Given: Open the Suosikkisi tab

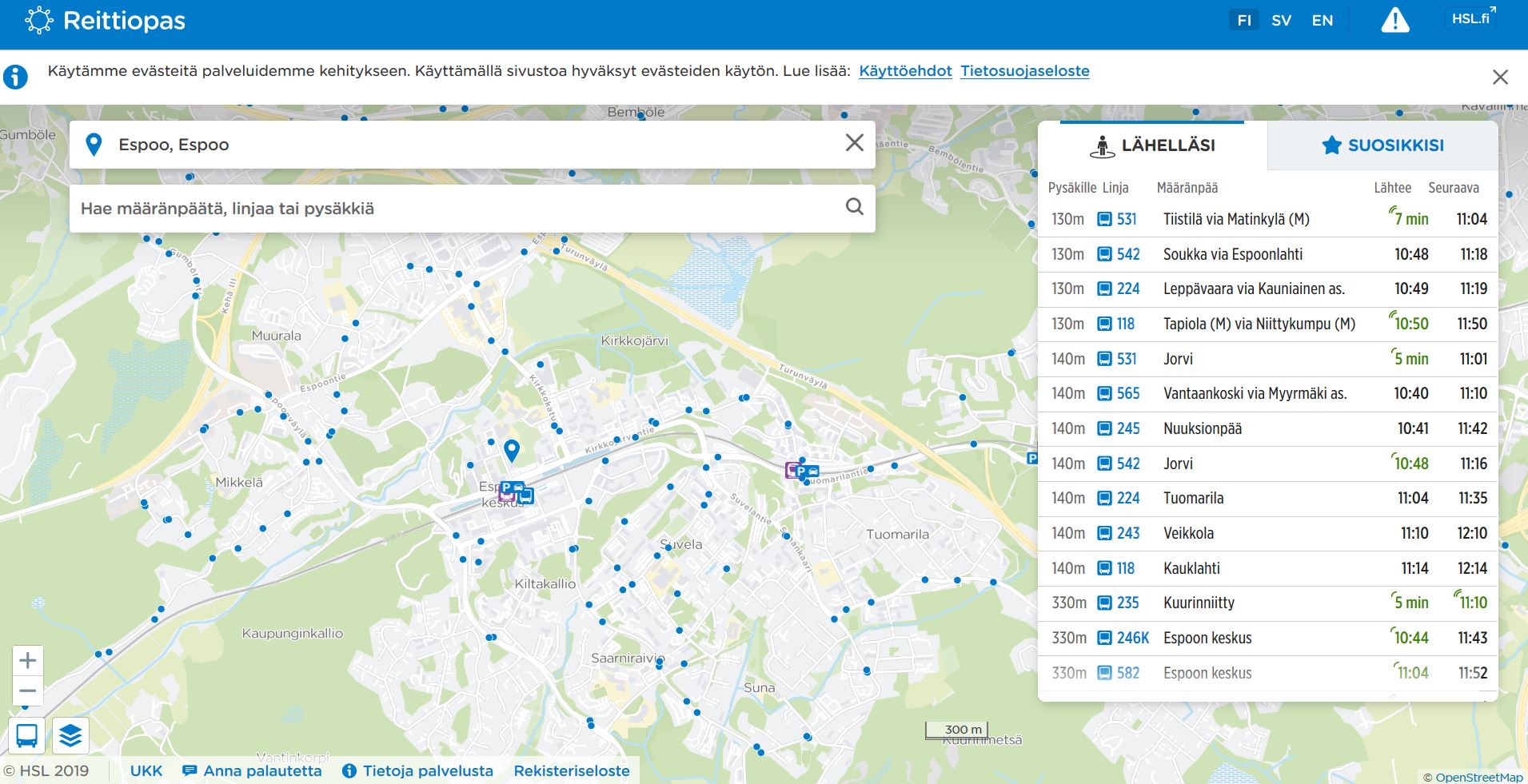Looking at the screenshot, I should pos(1382,145).
